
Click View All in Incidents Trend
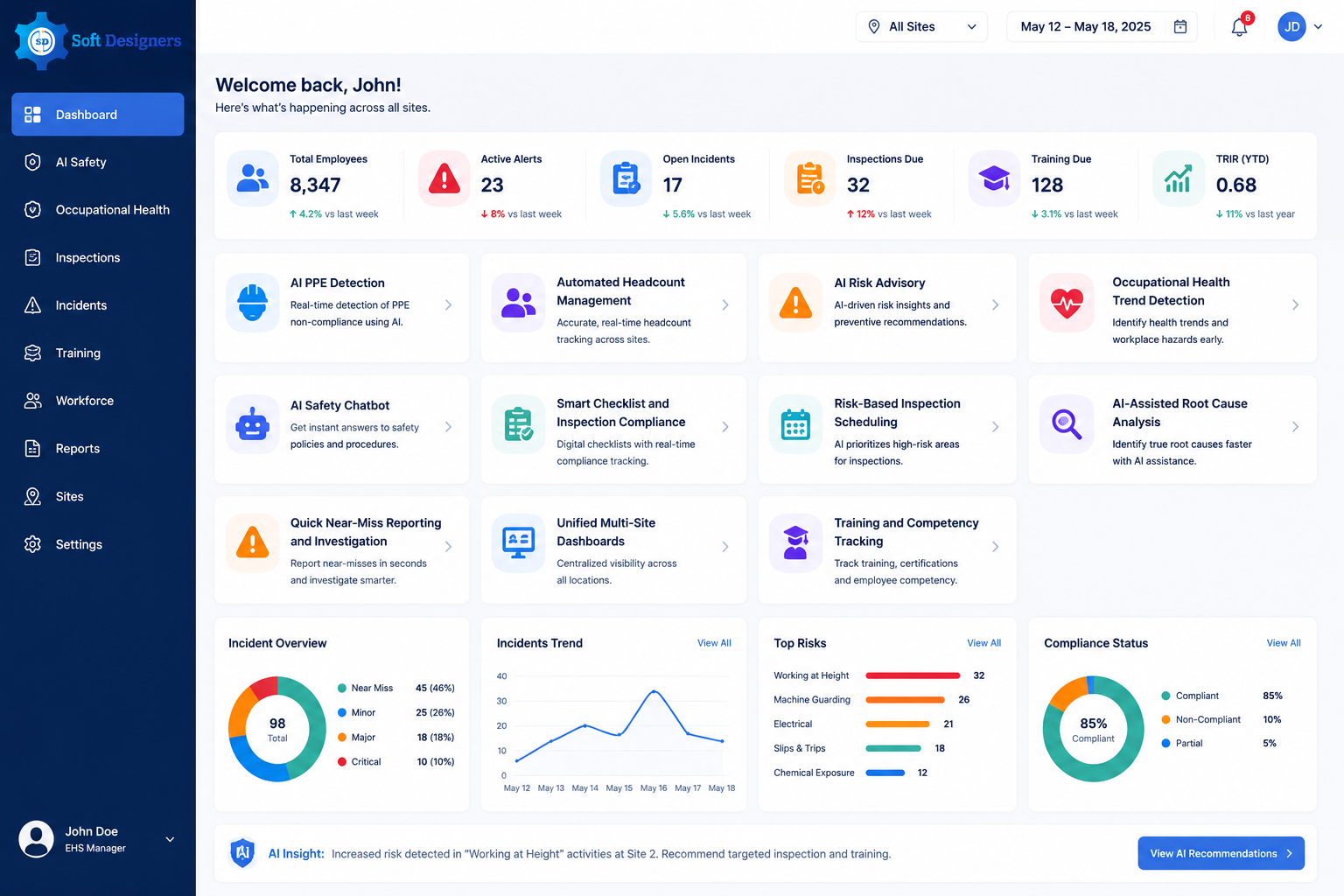pos(714,643)
